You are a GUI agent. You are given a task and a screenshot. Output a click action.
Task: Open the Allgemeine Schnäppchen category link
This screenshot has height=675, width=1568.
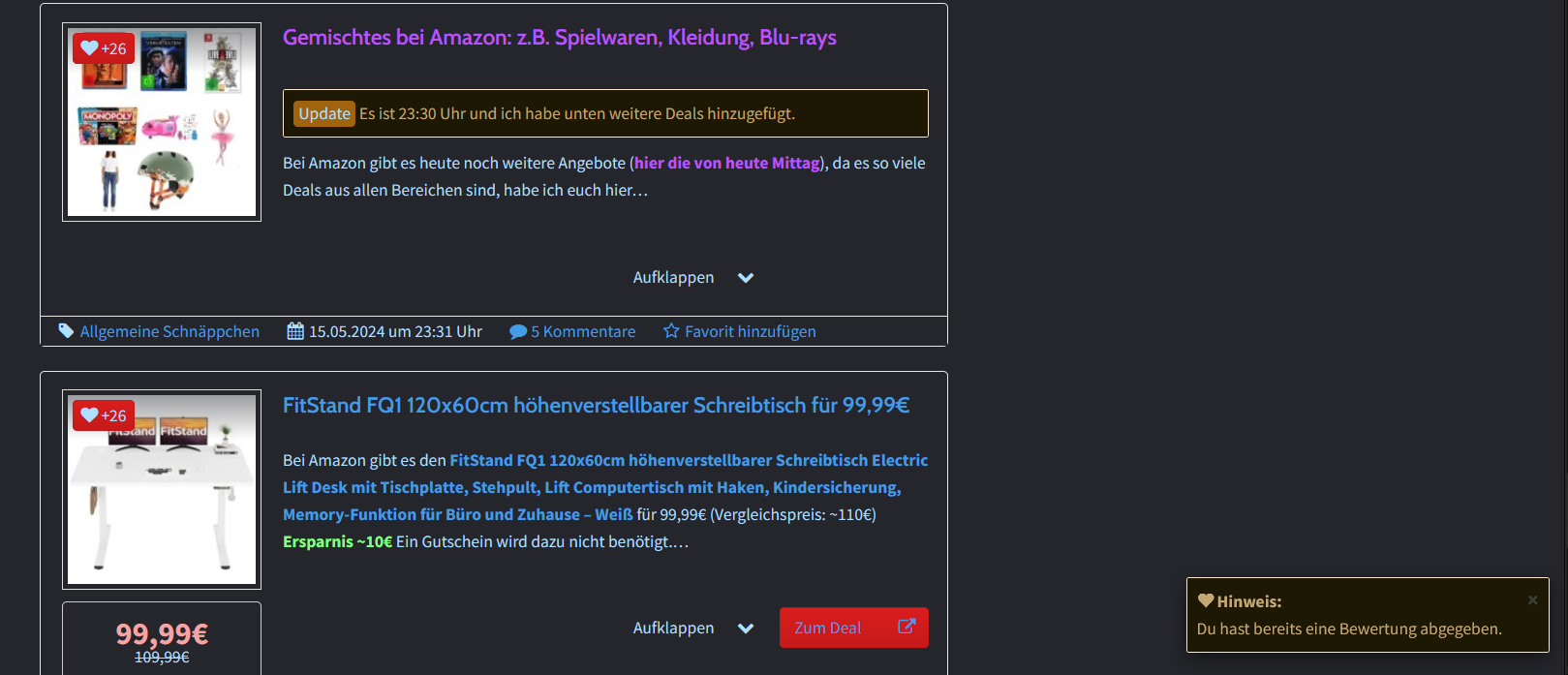[x=169, y=331]
